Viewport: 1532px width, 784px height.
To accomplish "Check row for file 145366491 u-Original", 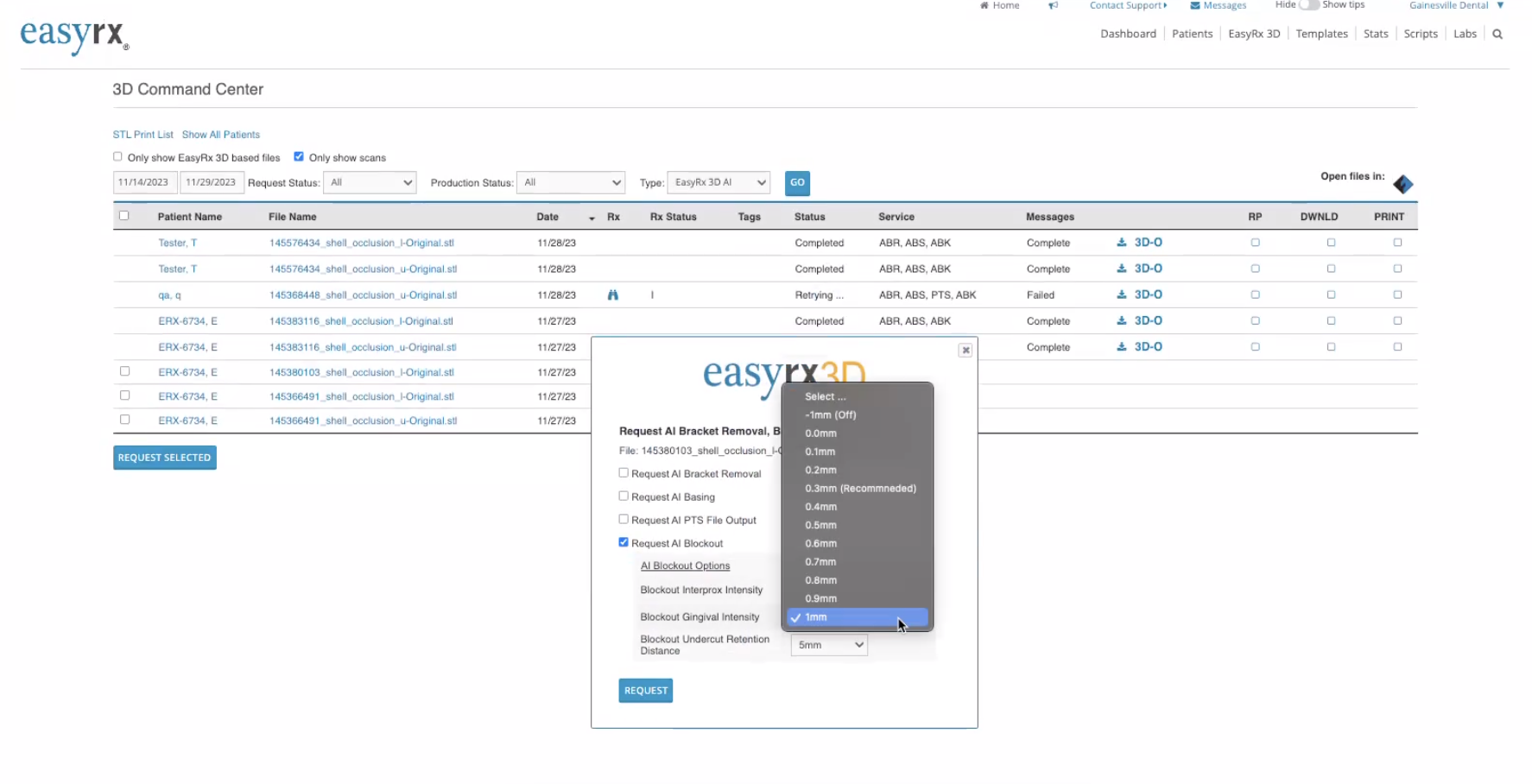I will tap(125, 420).
